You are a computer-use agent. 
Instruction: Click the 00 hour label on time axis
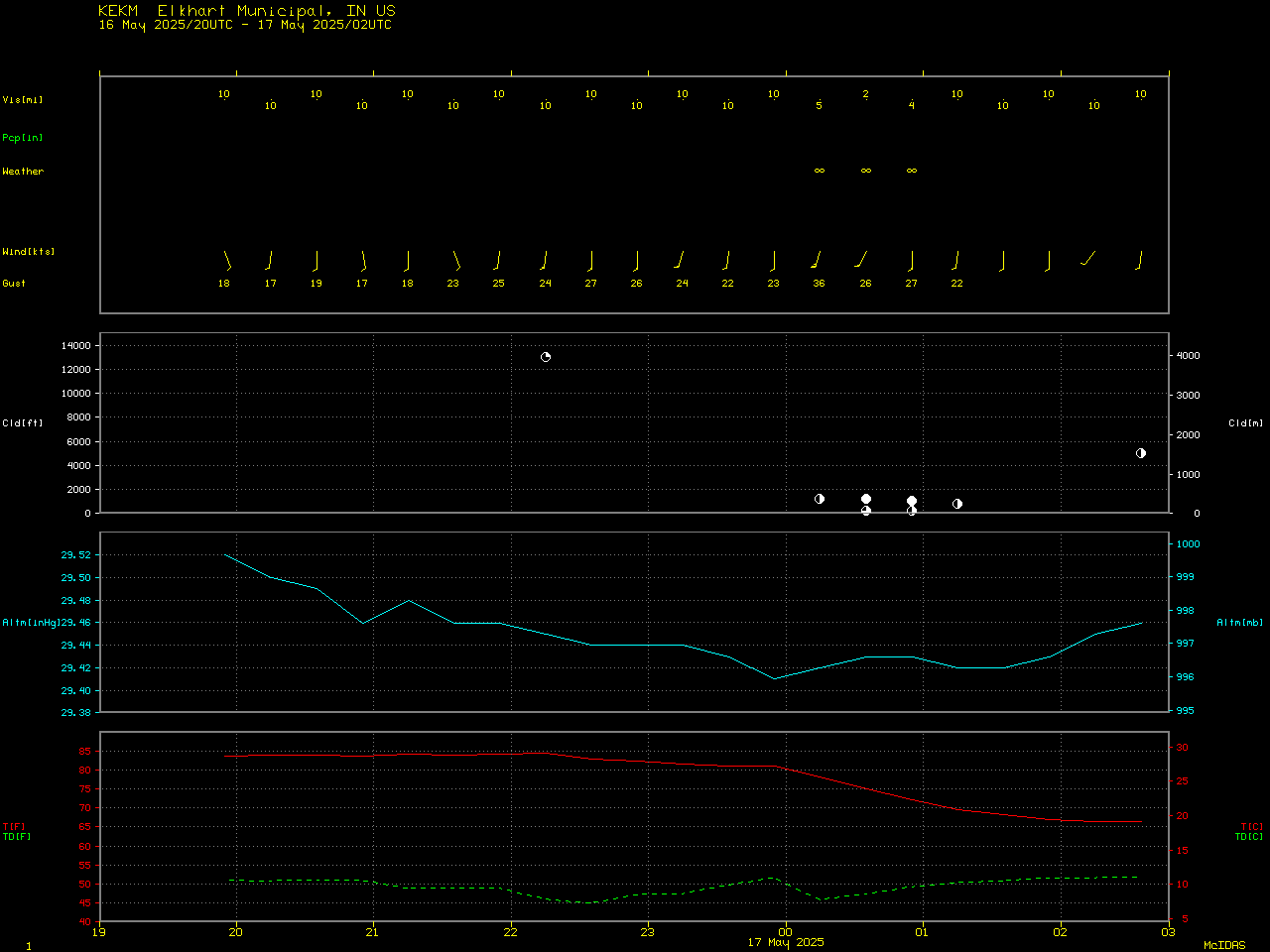click(786, 932)
